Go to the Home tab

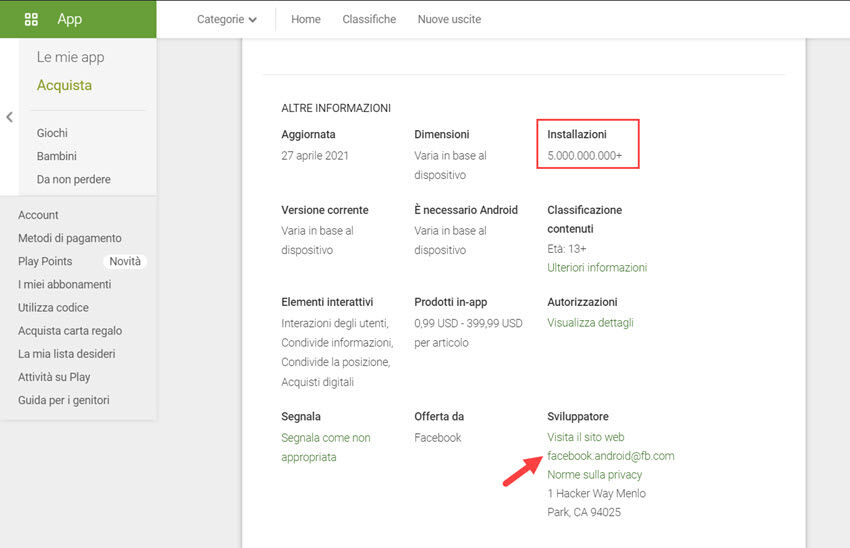coord(306,20)
